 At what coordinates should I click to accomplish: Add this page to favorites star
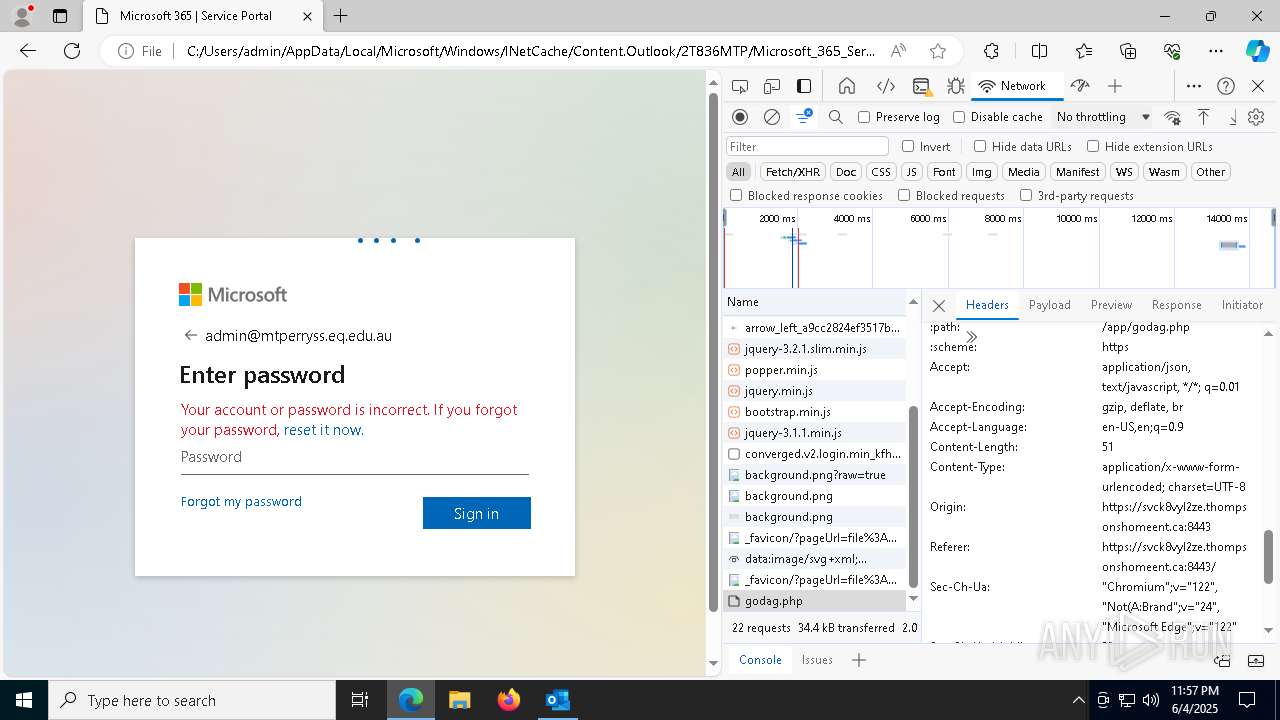pos(937,51)
